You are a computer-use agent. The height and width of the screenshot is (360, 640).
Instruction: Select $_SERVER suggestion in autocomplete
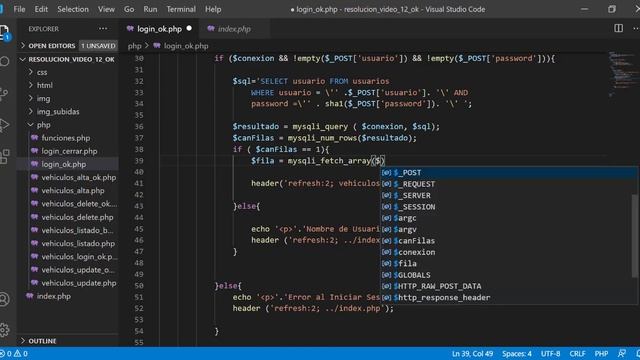pos(509,196)
